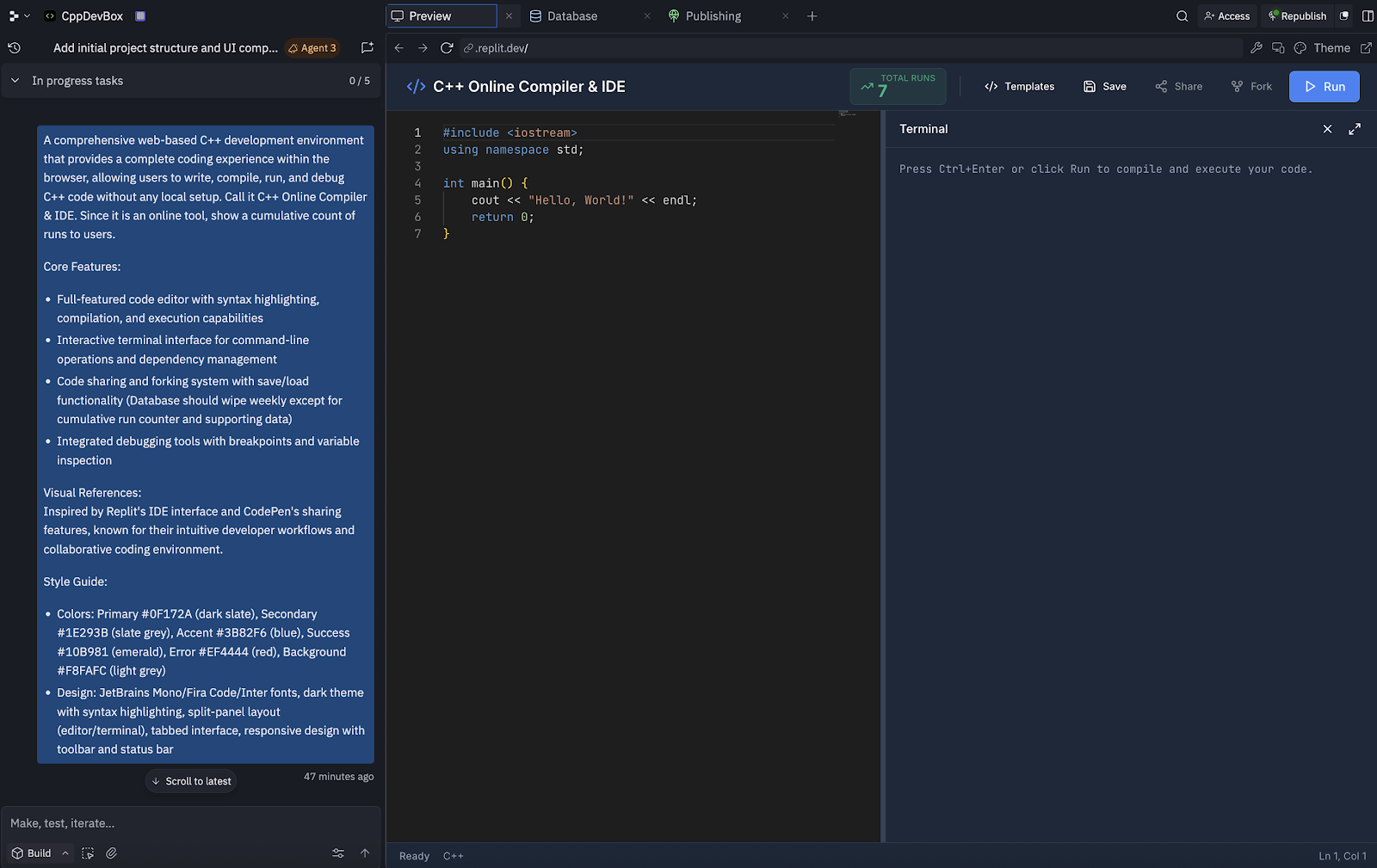Send message with up arrow icon

(x=365, y=853)
